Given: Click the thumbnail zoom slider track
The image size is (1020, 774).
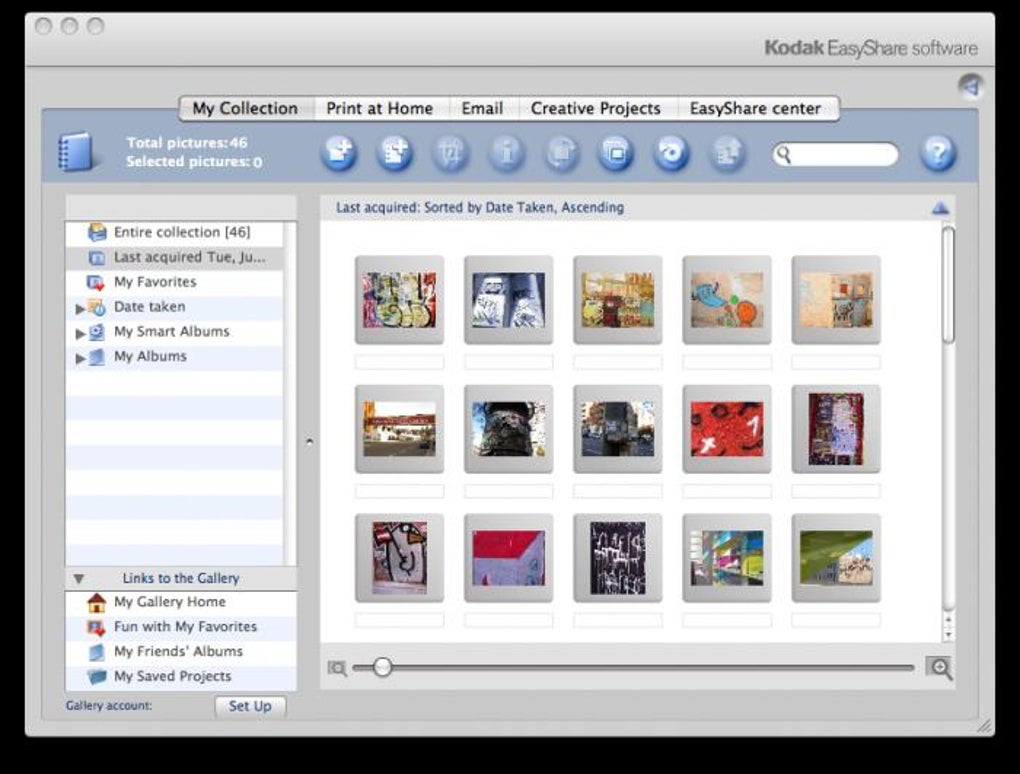Looking at the screenshot, I should (633, 667).
